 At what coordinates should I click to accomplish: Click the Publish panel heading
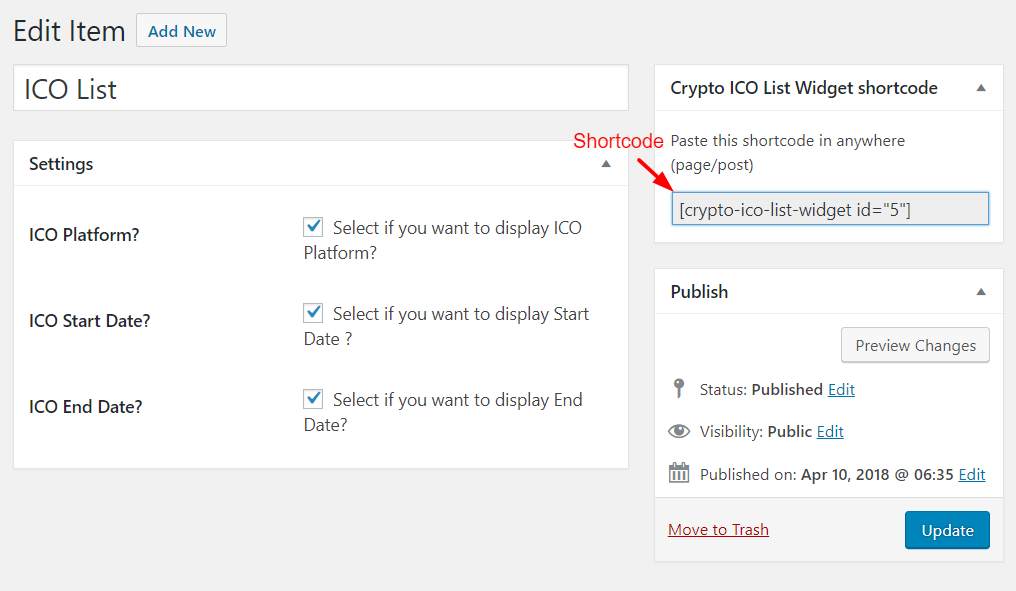tap(699, 292)
